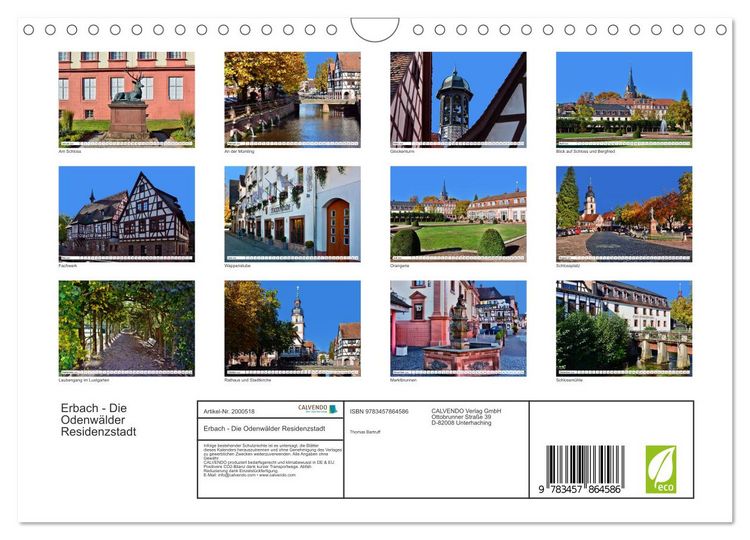Click the 'Am Schloss' caption
The image size is (750, 540).
pyautogui.click(x=70, y=152)
